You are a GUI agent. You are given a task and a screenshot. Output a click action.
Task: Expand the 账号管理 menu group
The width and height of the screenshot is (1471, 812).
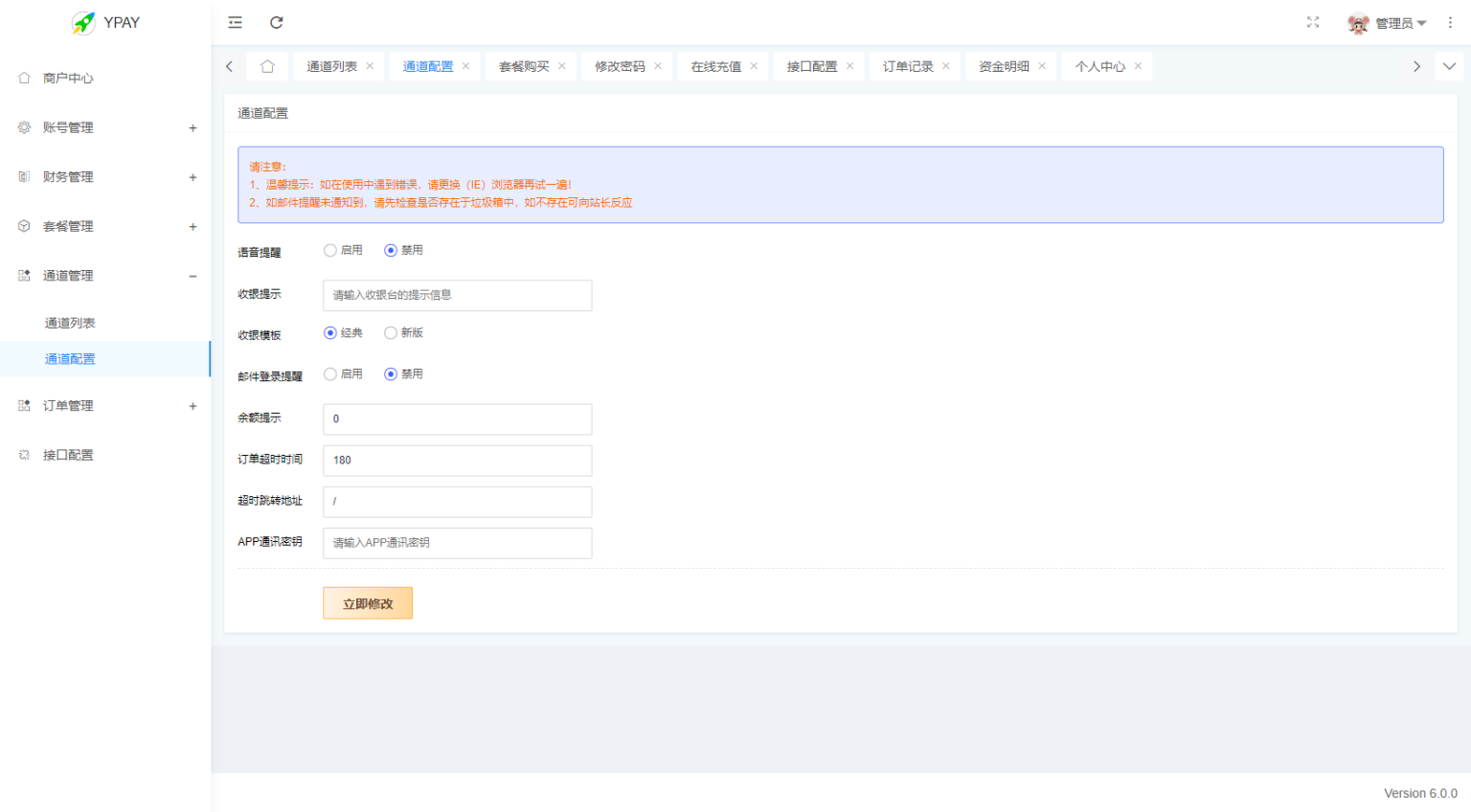(67, 126)
